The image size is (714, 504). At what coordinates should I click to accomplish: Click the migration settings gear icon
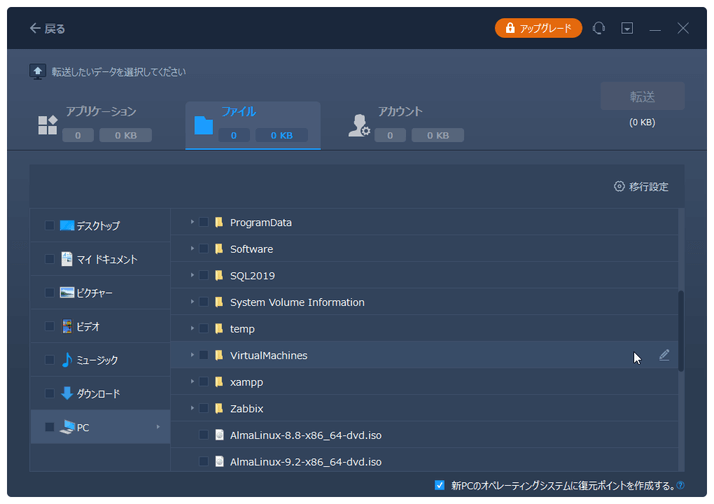[x=619, y=187]
